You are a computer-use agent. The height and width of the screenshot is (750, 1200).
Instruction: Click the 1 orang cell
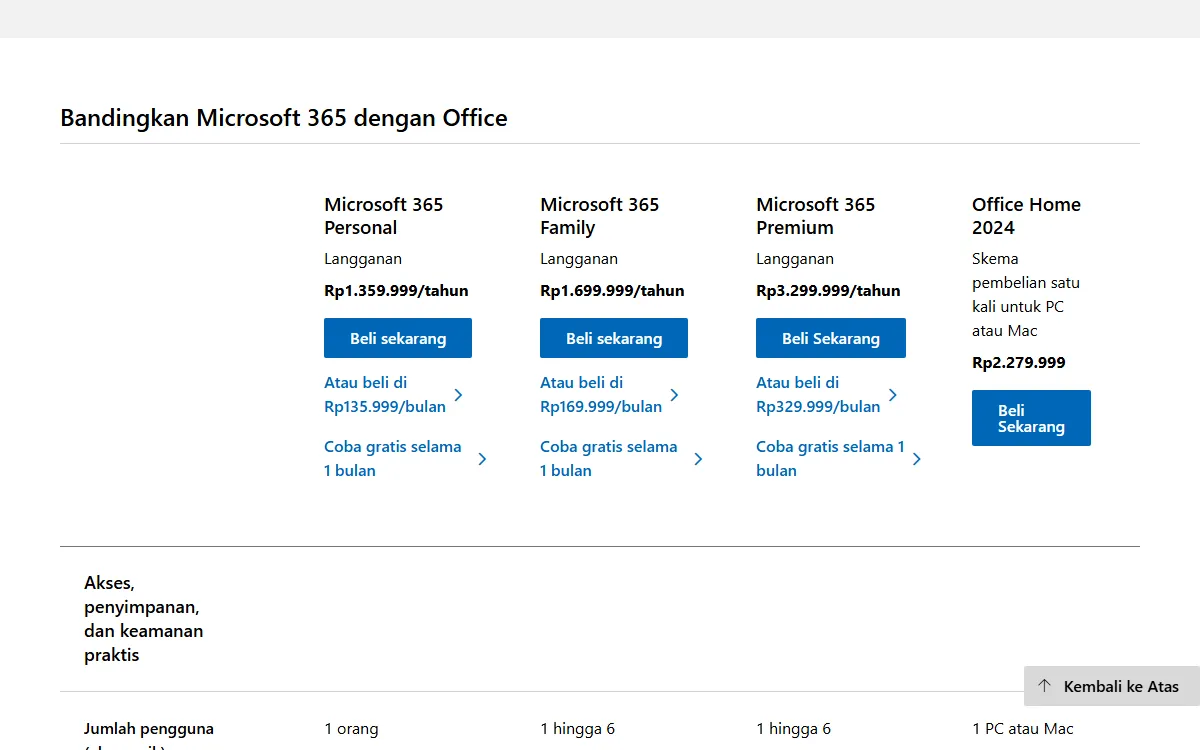(351, 729)
